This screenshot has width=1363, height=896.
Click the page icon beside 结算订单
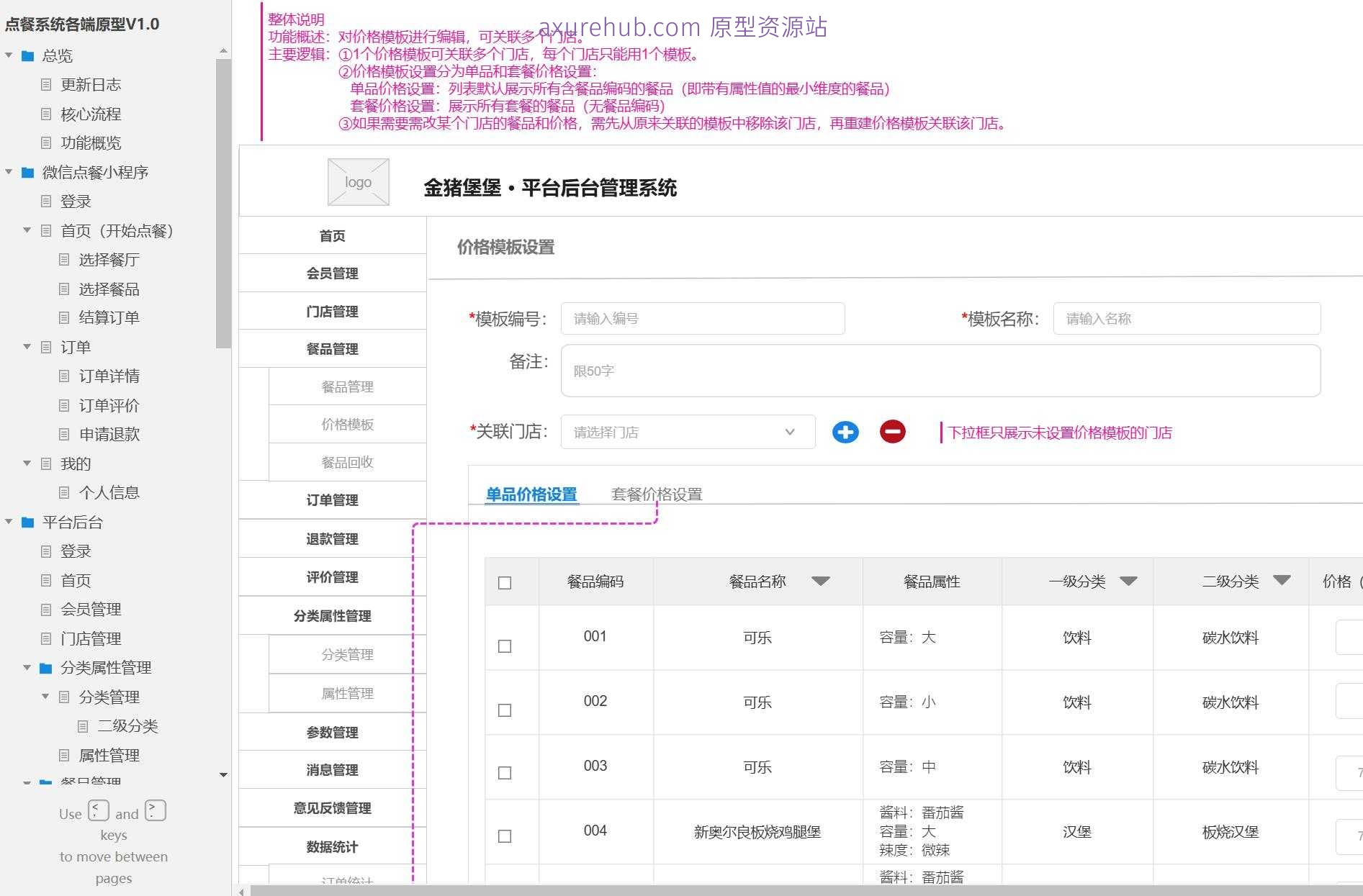pyautogui.click(x=64, y=317)
